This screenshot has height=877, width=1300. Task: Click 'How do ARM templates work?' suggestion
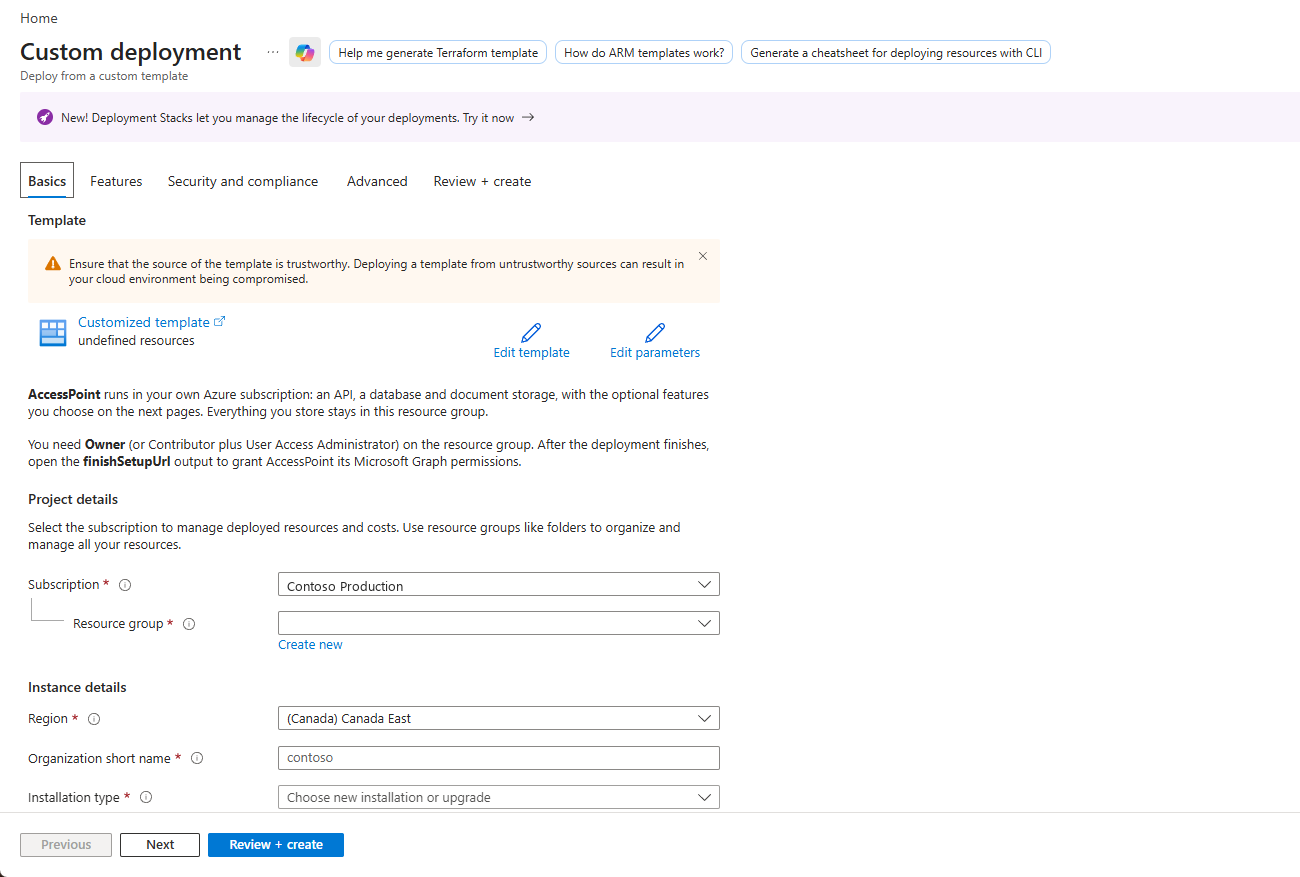(x=644, y=53)
